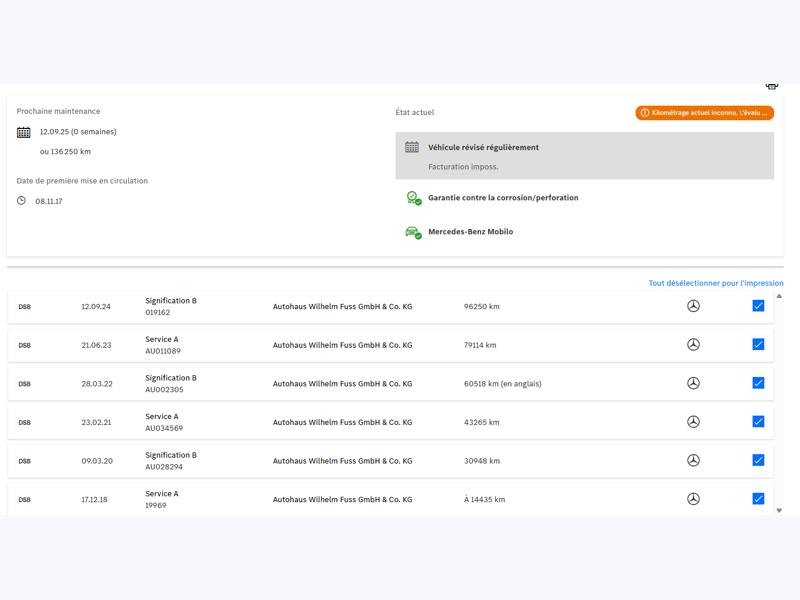Click Mercedes star logo in 17.12.18 row

693,499
